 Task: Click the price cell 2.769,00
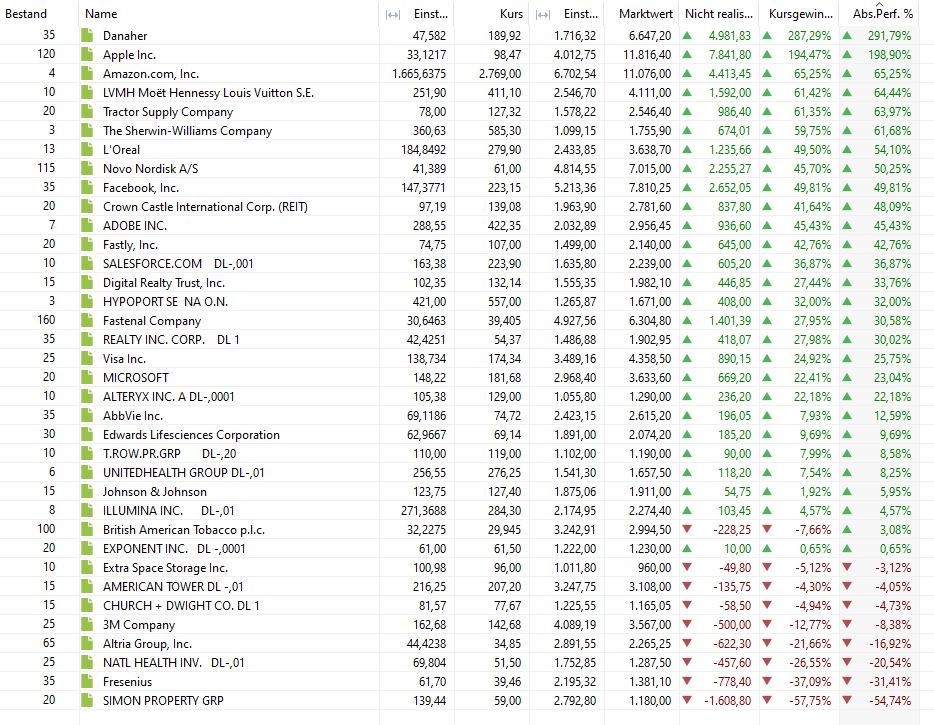(x=500, y=74)
